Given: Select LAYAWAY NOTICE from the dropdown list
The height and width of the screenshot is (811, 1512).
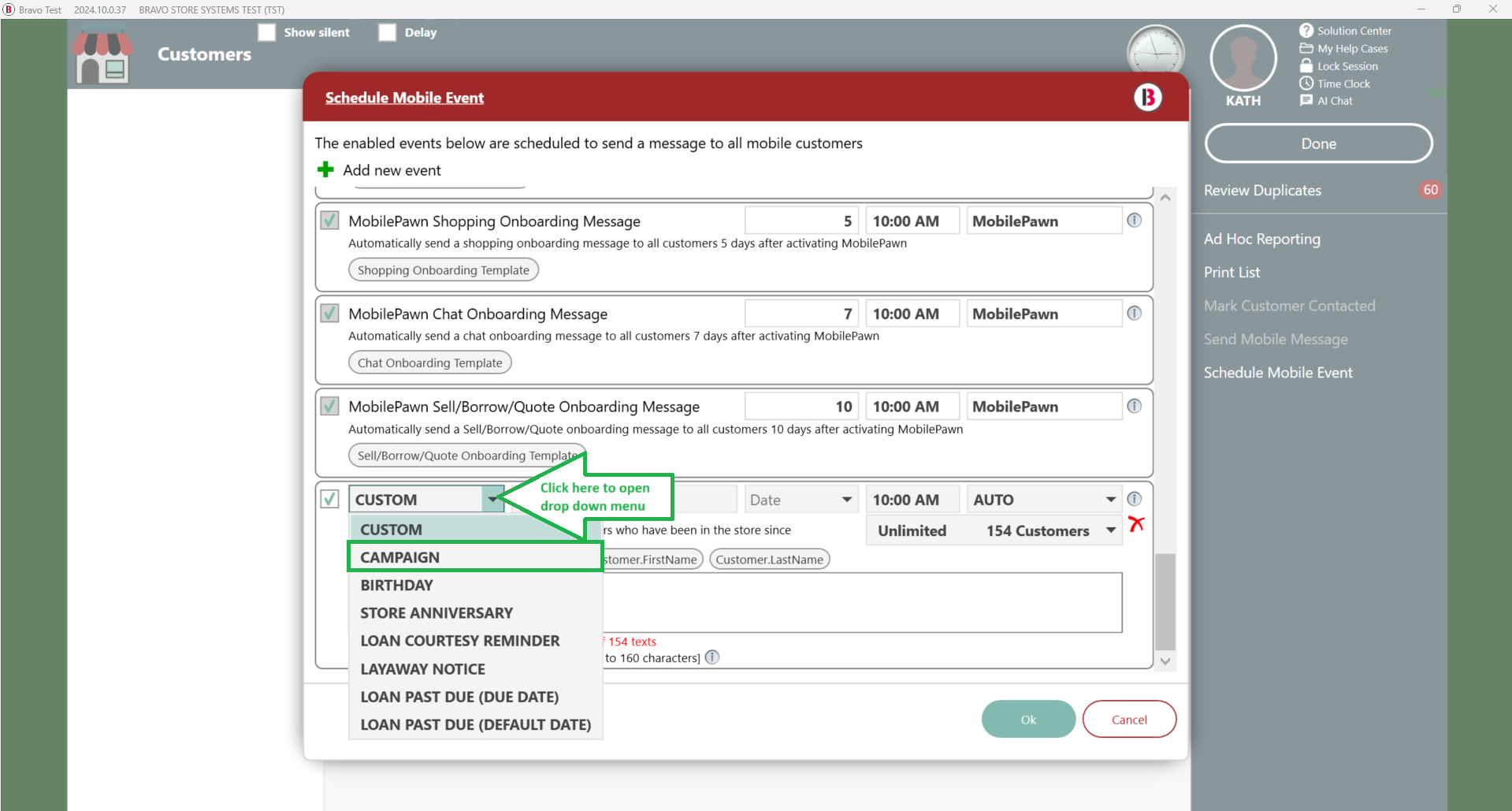Looking at the screenshot, I should pos(476,669).
